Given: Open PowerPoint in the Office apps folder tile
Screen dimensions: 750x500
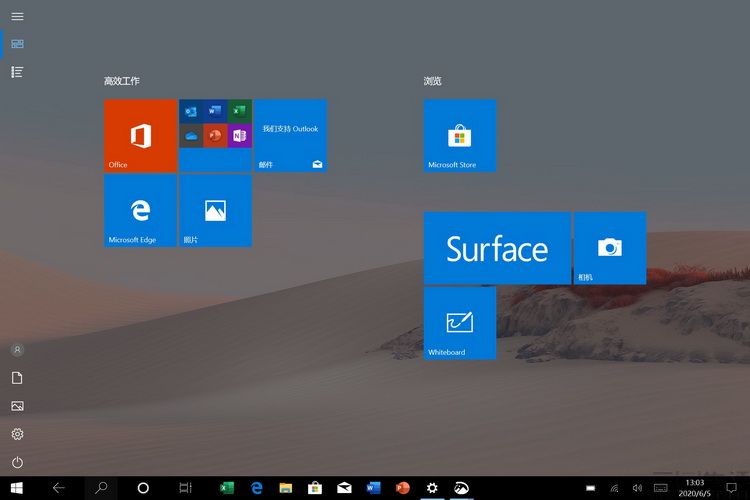Looking at the screenshot, I should pyautogui.click(x=215, y=136).
